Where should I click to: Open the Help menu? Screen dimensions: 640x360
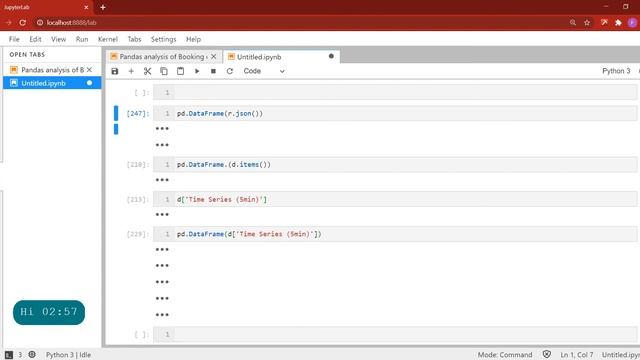pos(193,39)
